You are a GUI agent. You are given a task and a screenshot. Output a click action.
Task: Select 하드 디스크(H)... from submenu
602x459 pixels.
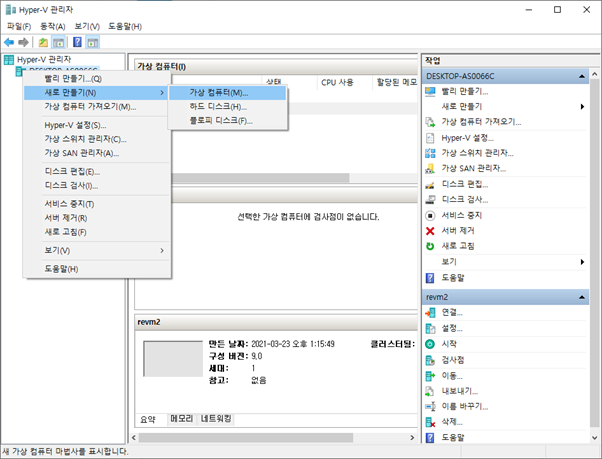[228, 107]
